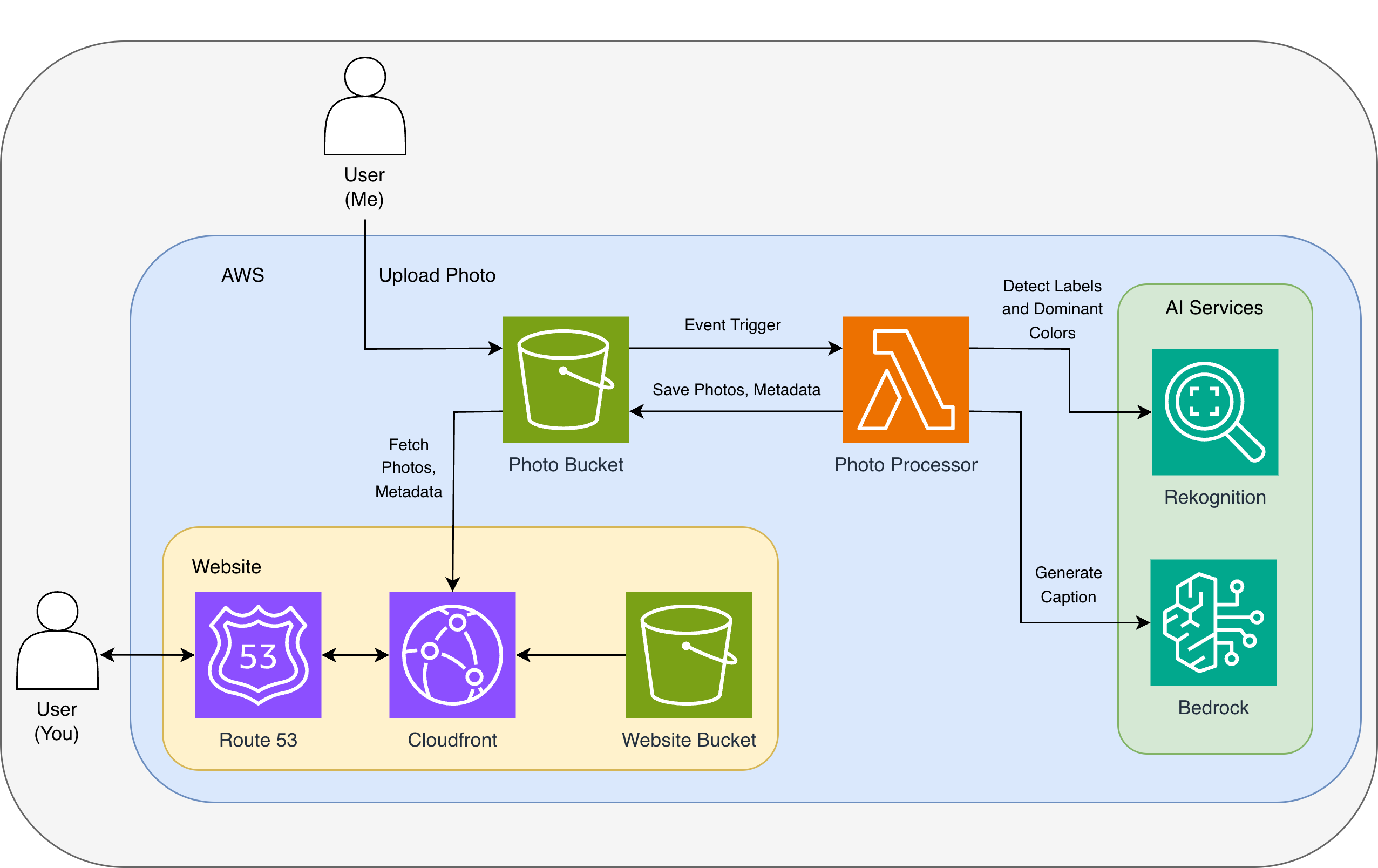Viewport: 1378px width, 868px height.
Task: Select the Website Bucket icon
Action: pyautogui.click(x=689, y=656)
